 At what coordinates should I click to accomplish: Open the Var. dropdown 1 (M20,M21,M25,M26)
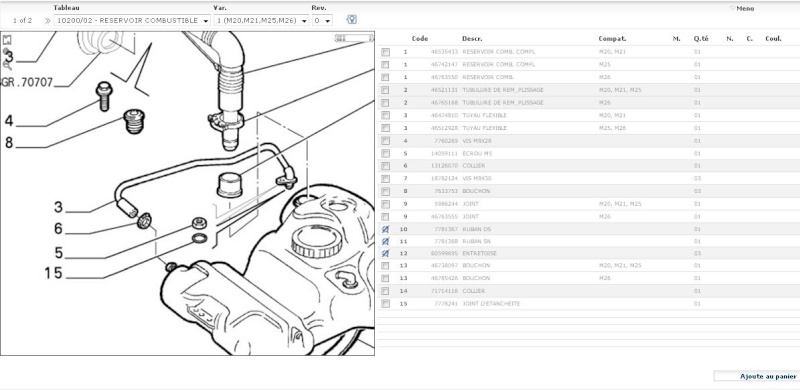pos(261,21)
